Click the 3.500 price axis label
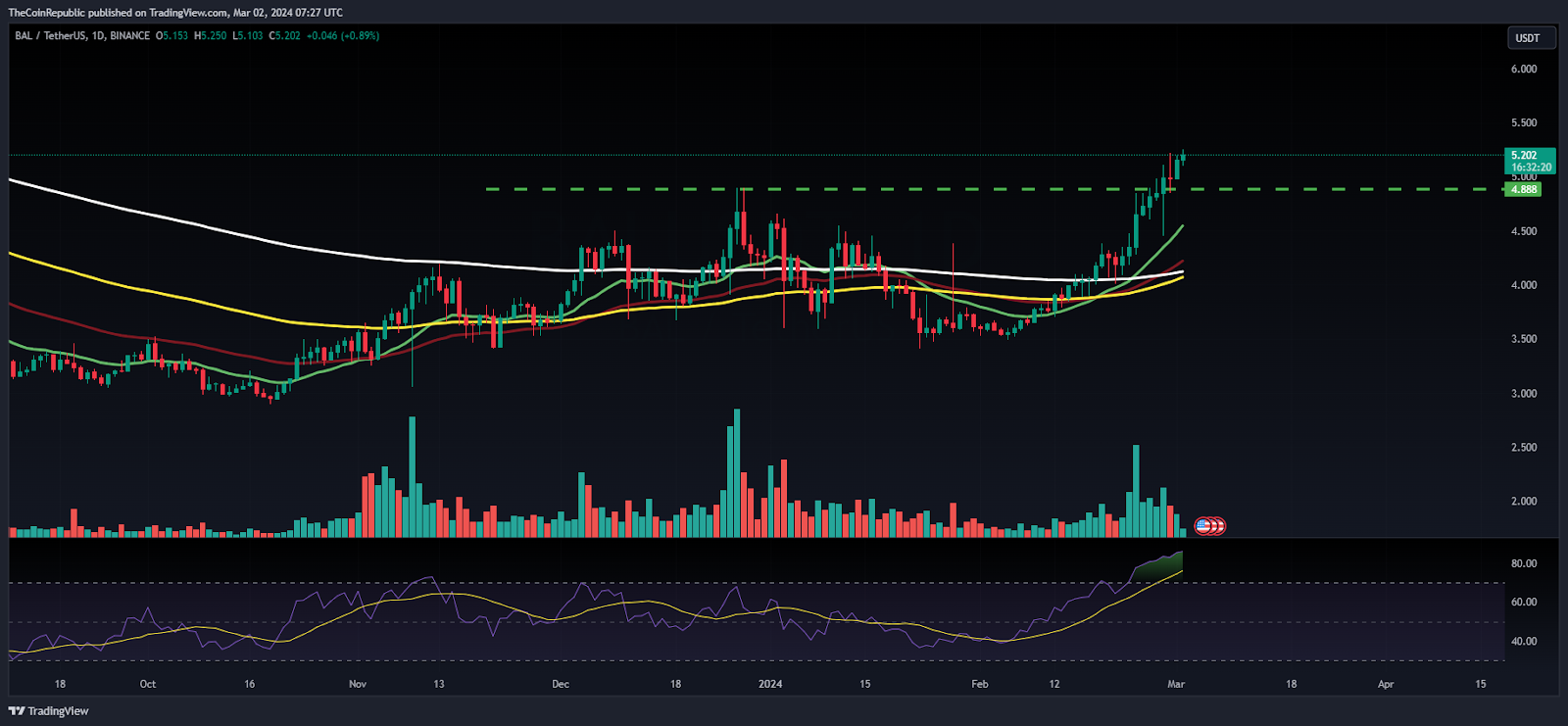Image resolution: width=1568 pixels, height=726 pixels. [x=1524, y=339]
